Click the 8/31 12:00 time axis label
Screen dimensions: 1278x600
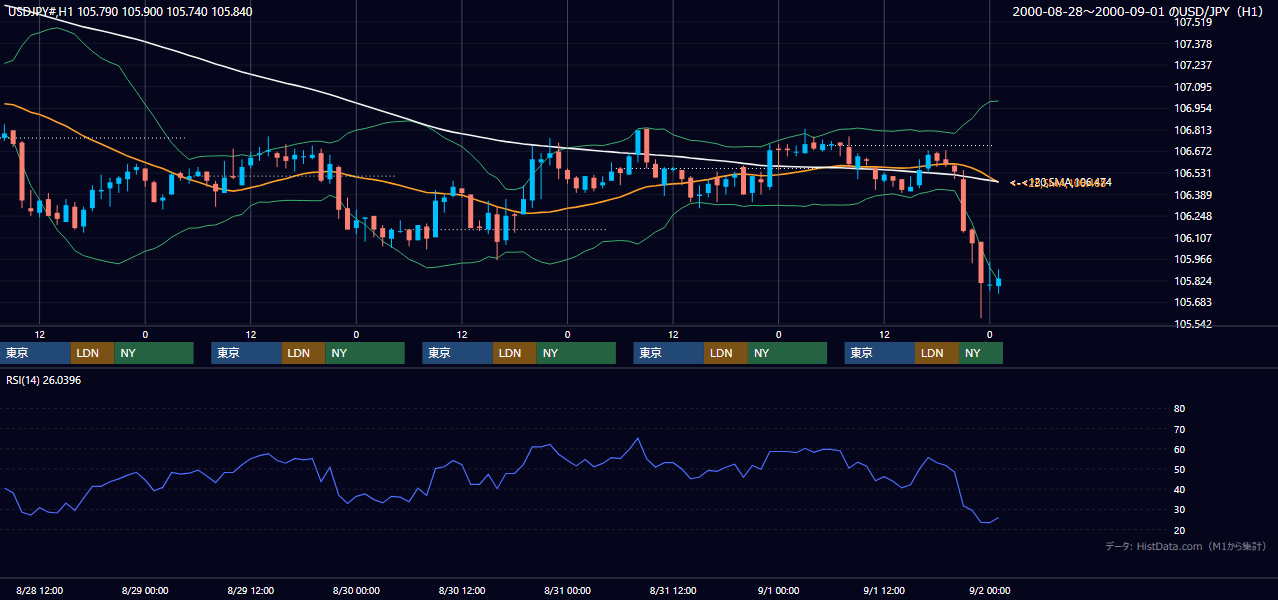coord(673,590)
